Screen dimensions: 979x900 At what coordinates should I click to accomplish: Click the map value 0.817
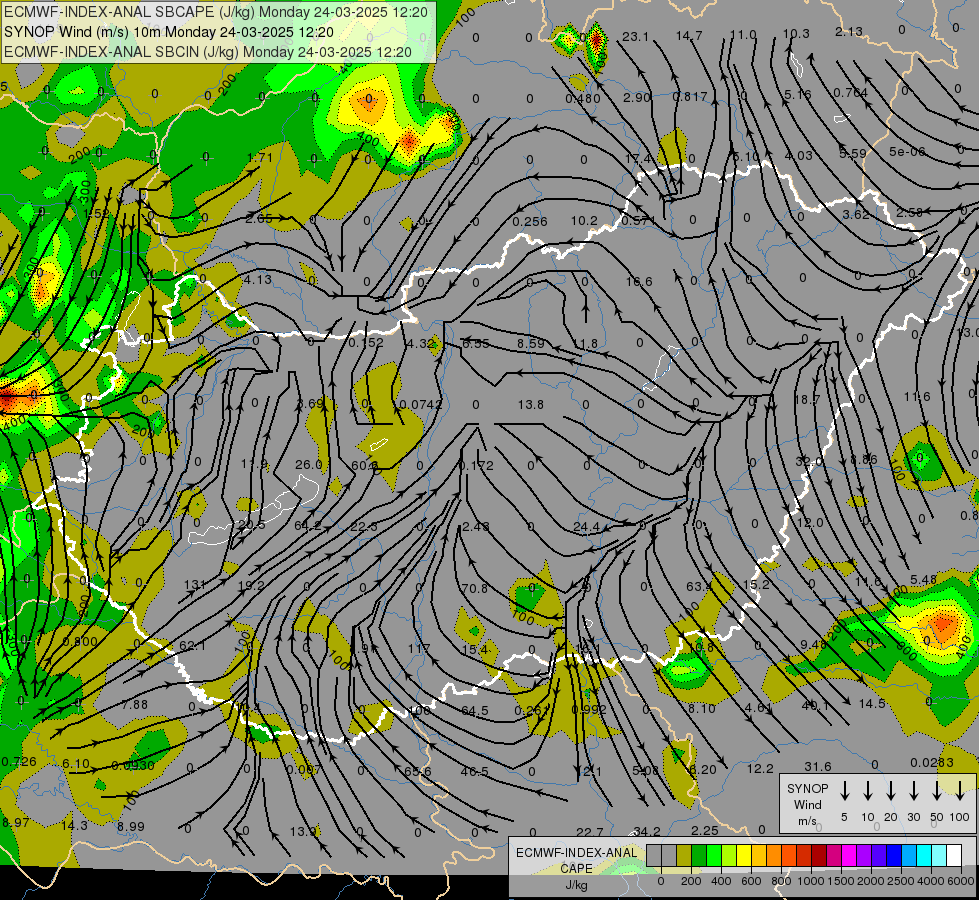[689, 97]
